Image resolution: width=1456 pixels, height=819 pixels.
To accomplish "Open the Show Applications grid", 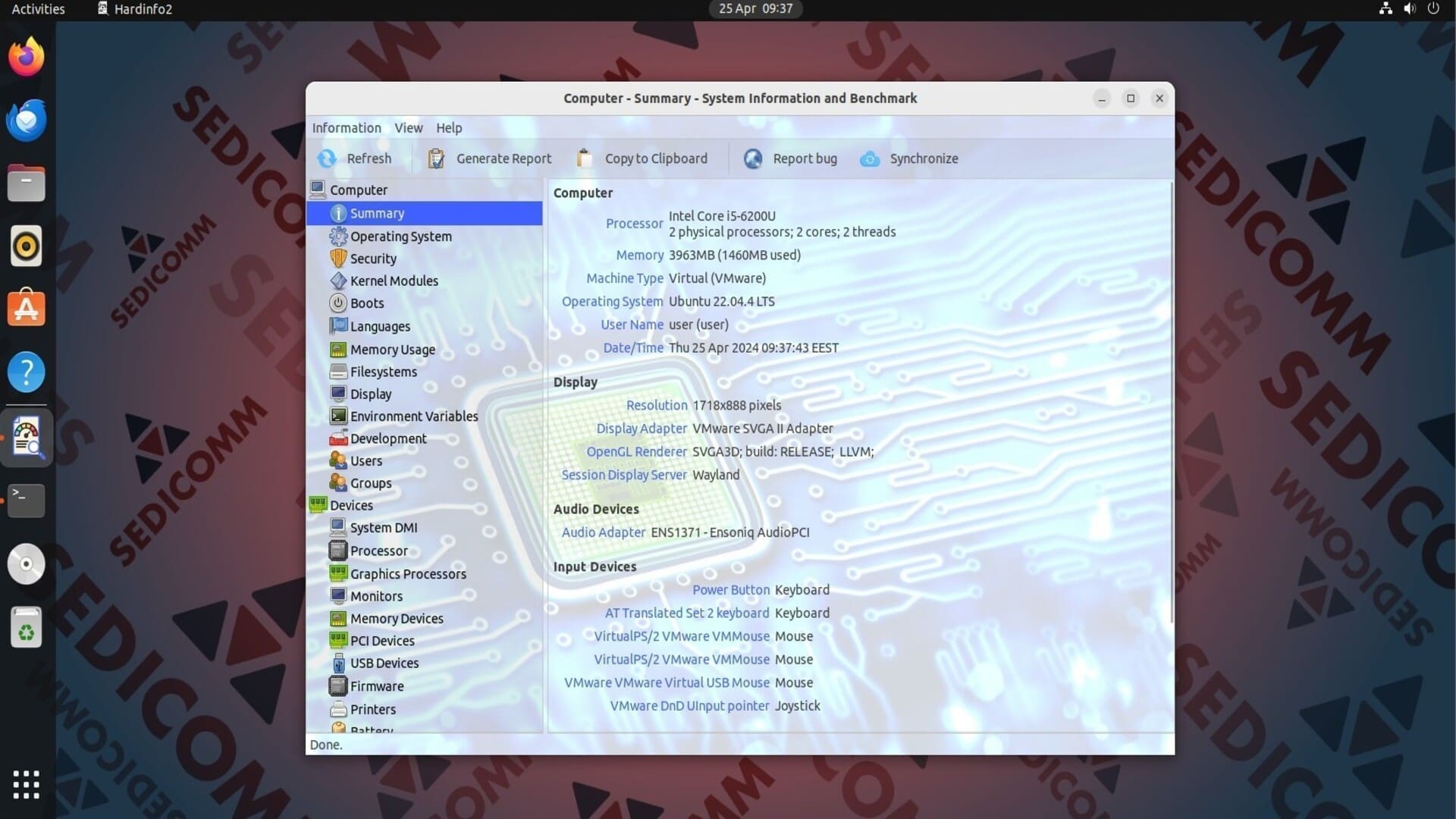I will pyautogui.click(x=27, y=784).
